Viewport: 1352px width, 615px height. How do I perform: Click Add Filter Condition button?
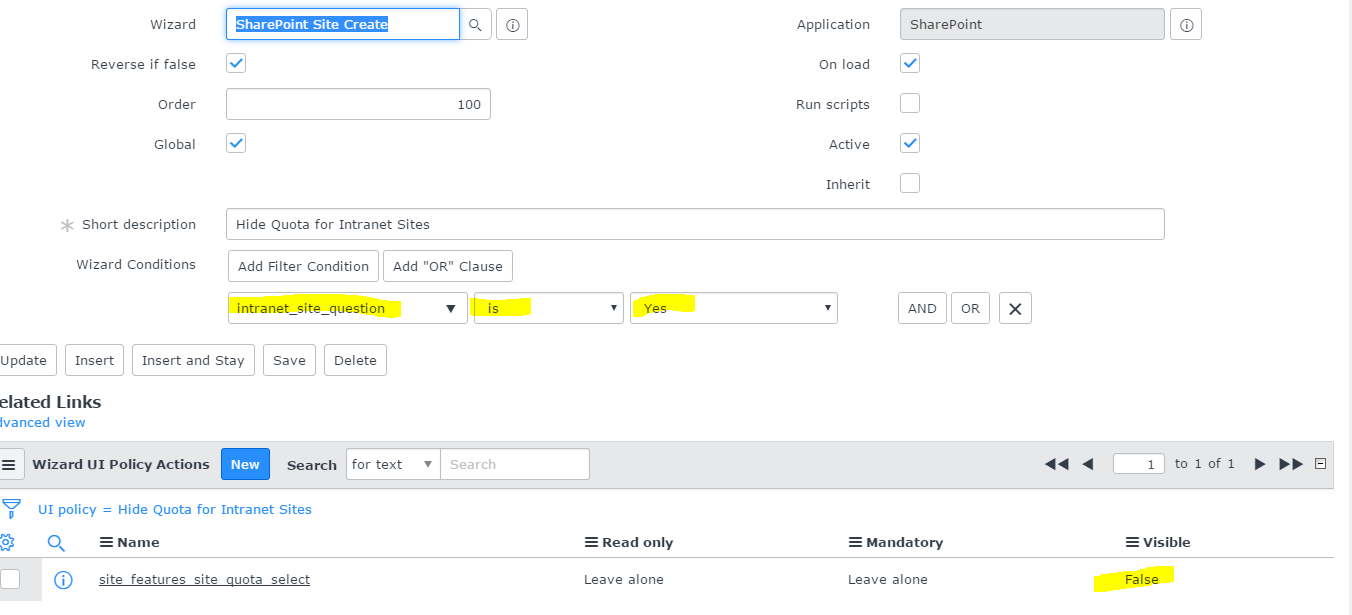(x=303, y=266)
